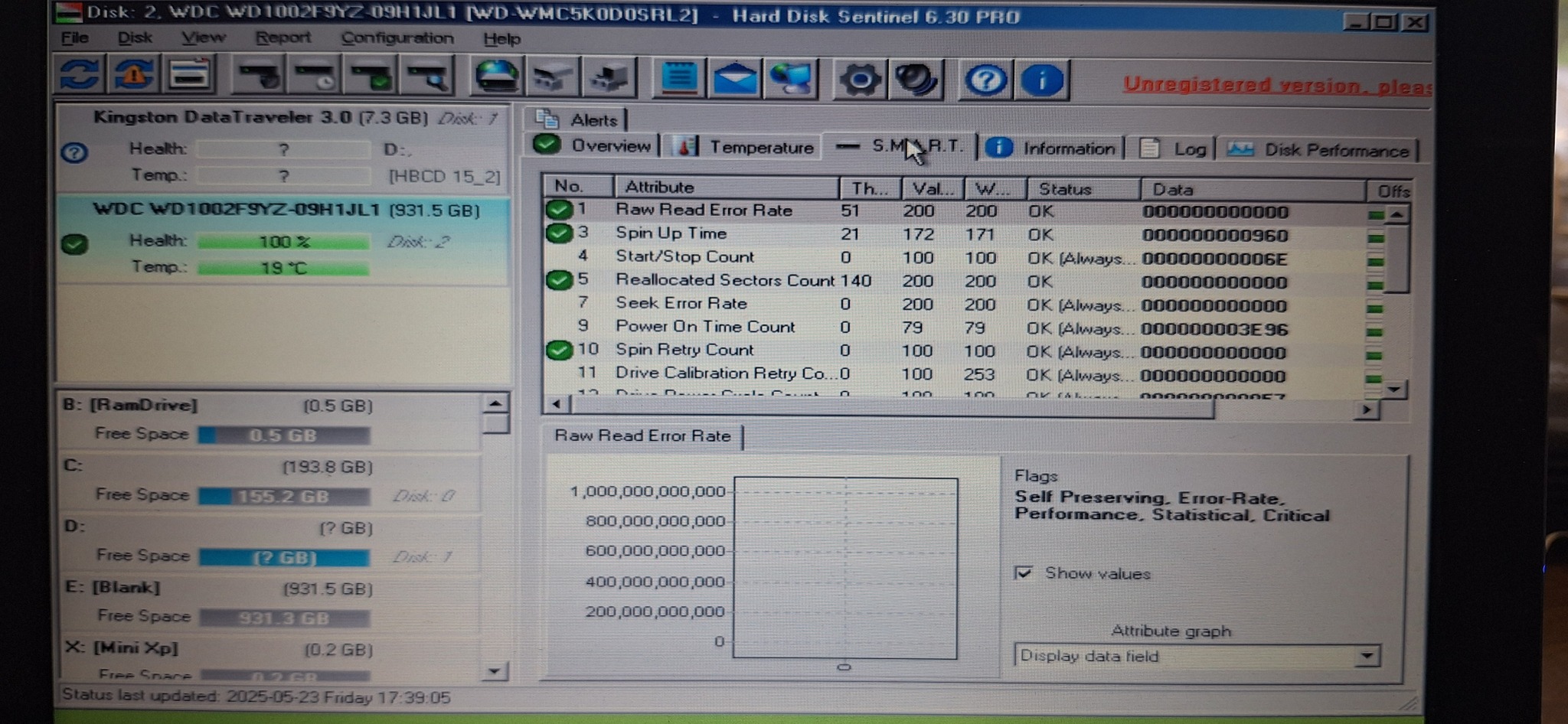Viewport: 1568px width, 724px height.
Task: Click the disk icon with green square
Action: (x=371, y=77)
